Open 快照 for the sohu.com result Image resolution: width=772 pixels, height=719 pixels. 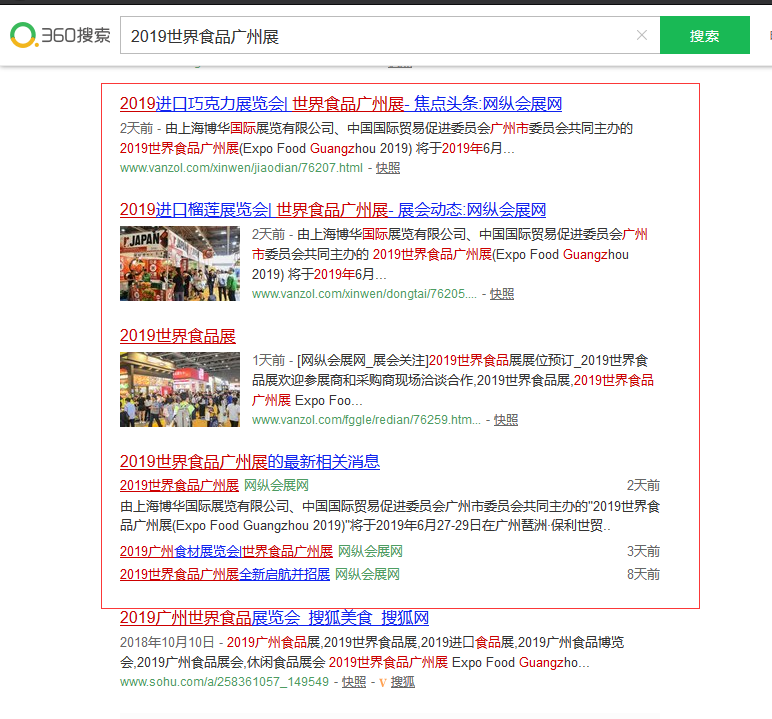tap(354, 682)
